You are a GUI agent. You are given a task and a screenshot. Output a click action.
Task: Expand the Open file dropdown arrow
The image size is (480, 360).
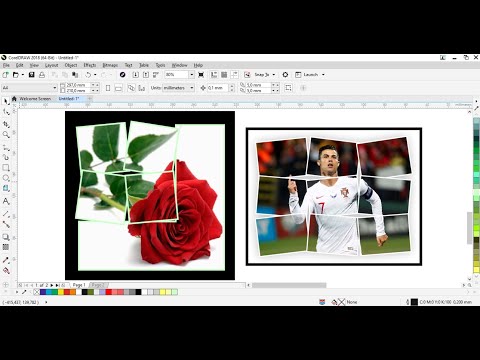pos(23,75)
